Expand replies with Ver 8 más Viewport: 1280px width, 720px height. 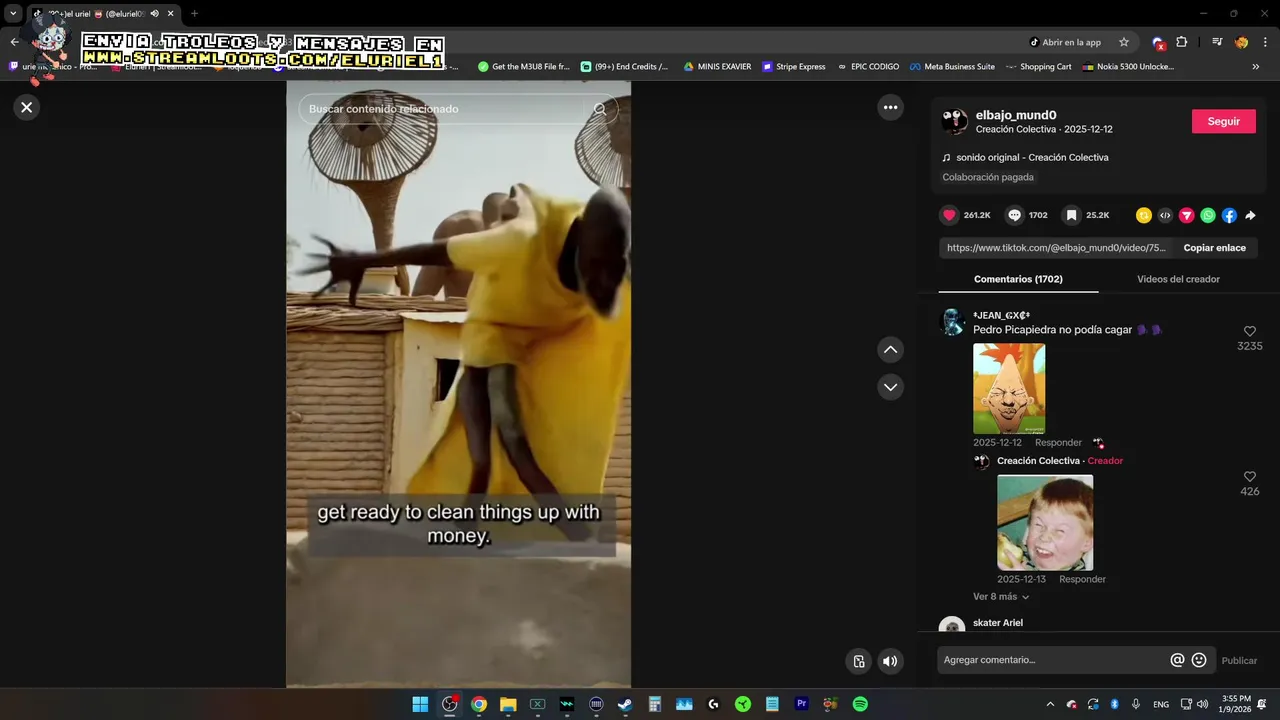click(x=1001, y=596)
